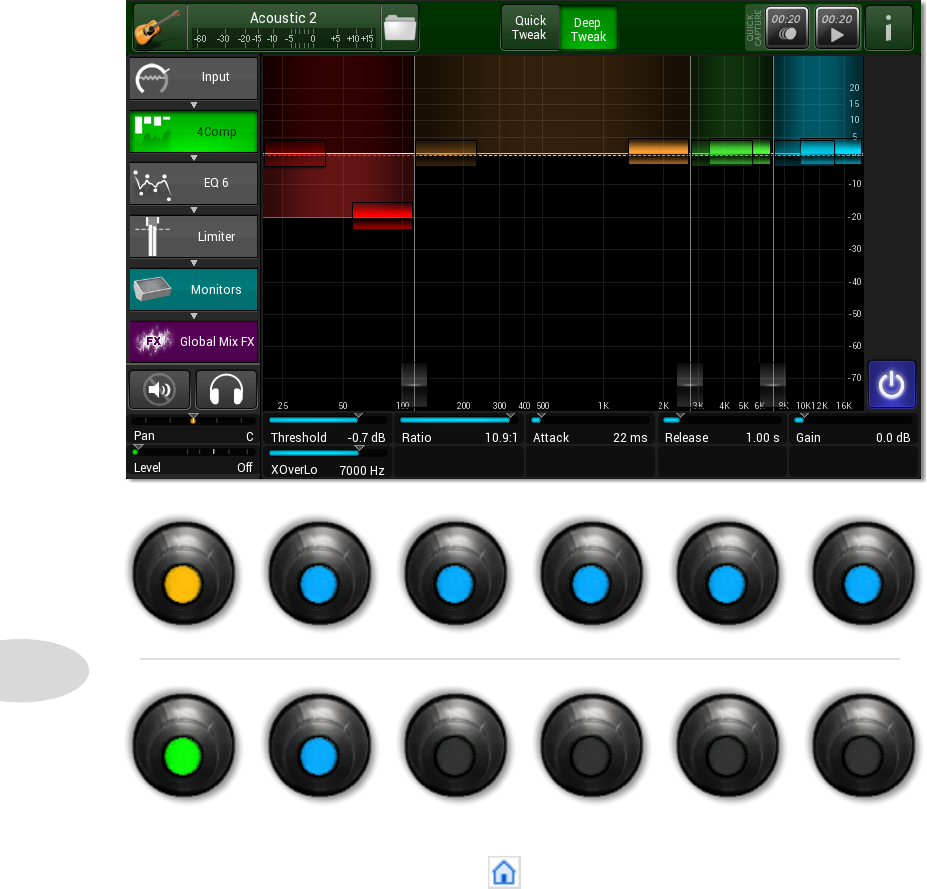Click the XOverLo value 7000 Hz
Screen dimensions: 927x889
point(362,471)
